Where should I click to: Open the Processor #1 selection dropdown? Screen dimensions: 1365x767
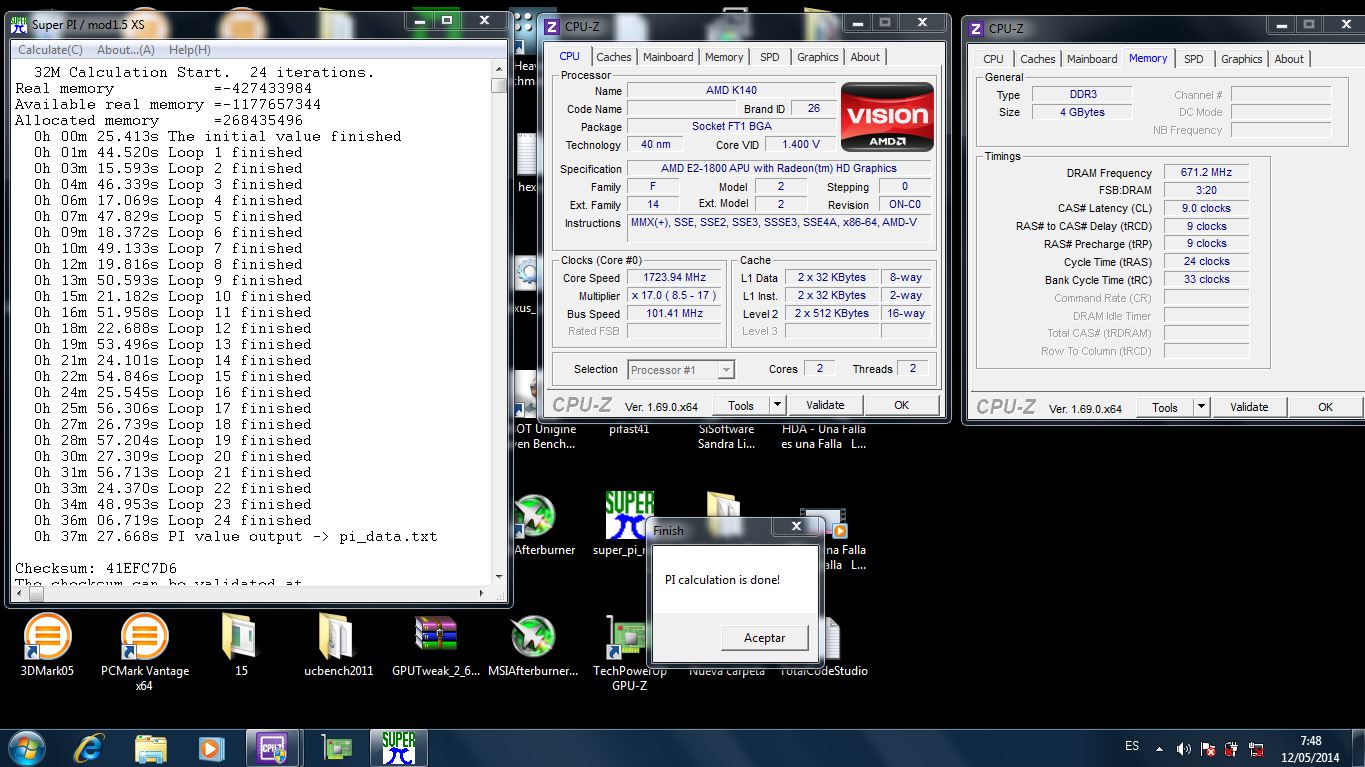pos(680,370)
